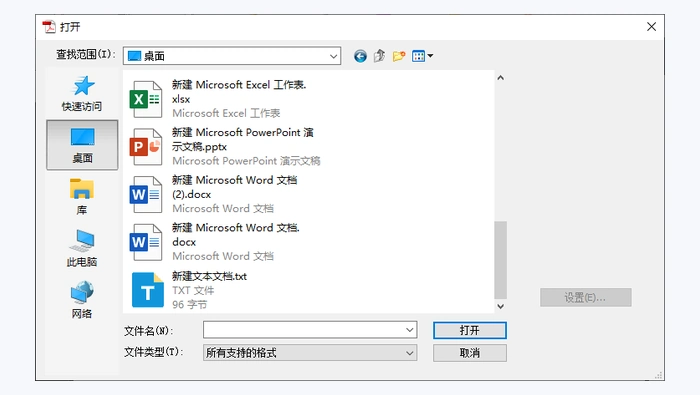The image size is (700, 395).
Task: Click the file list scroll up arrow
Action: pos(500,78)
